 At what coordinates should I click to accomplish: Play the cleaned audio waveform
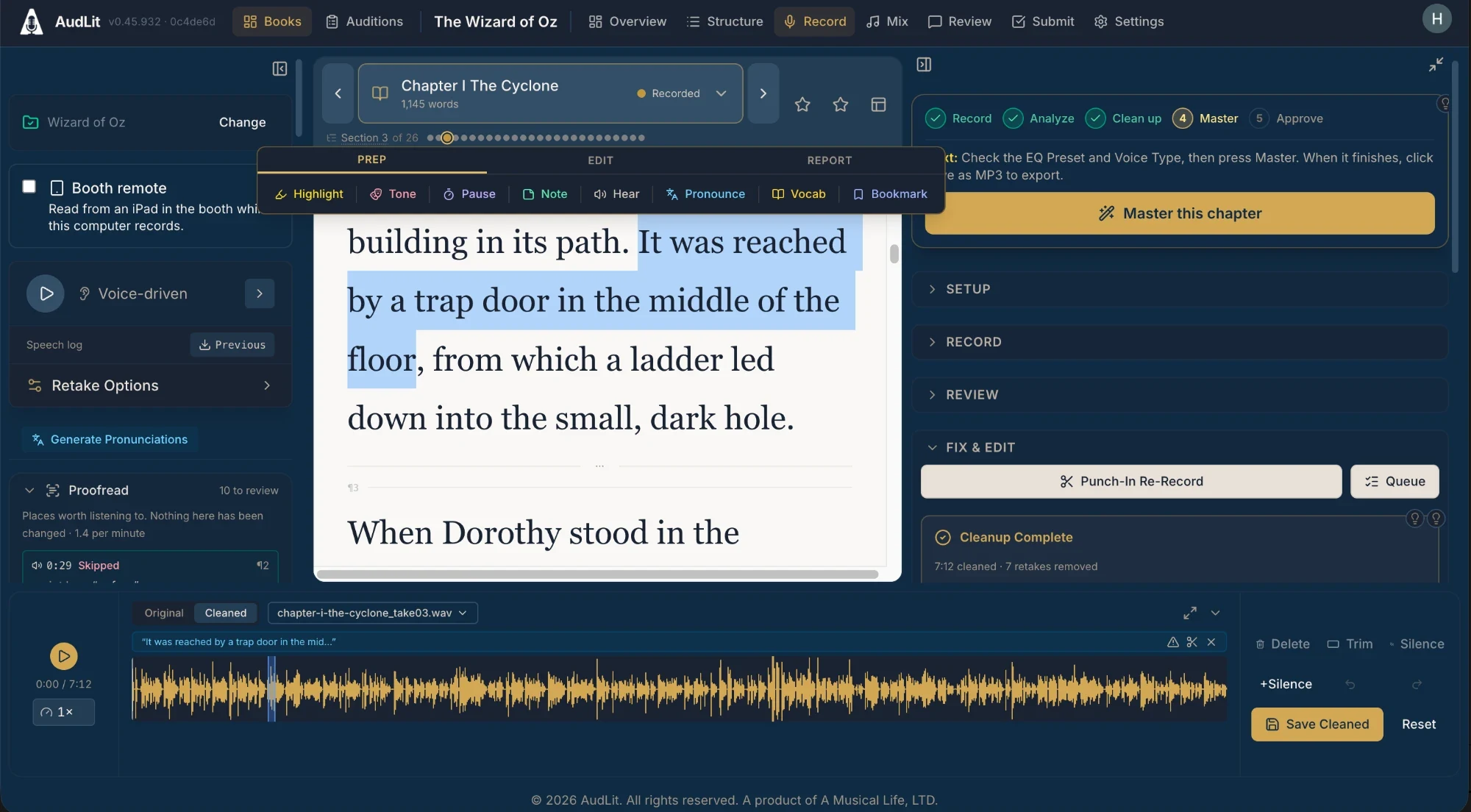(64, 656)
